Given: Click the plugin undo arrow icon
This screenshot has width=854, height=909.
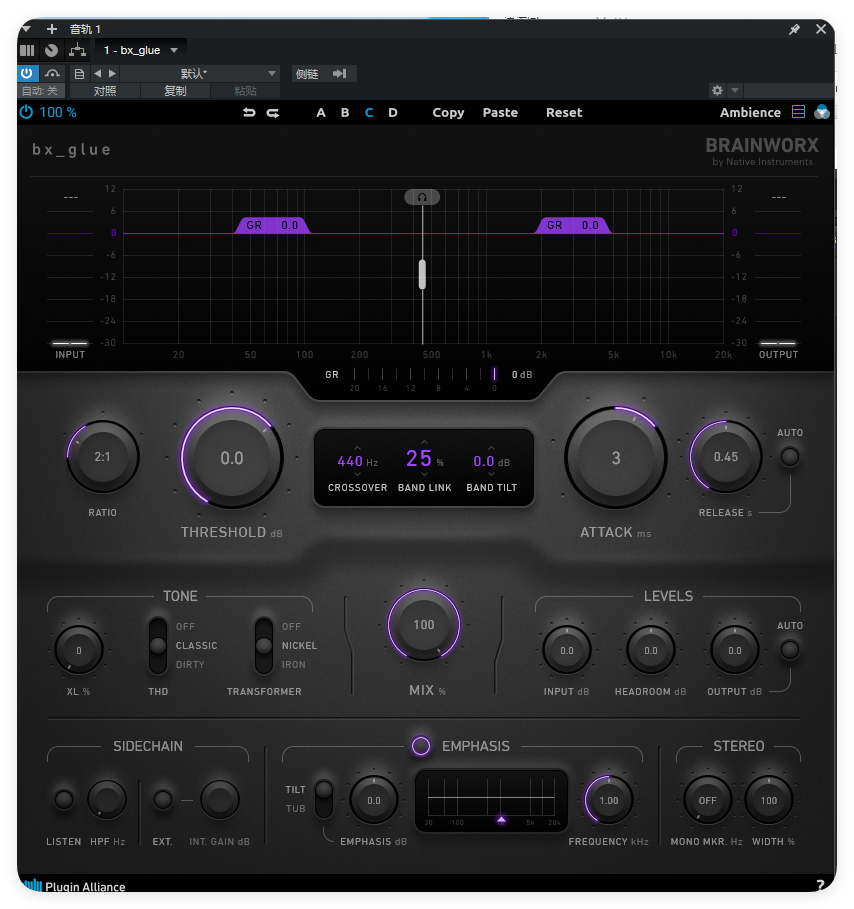Looking at the screenshot, I should click(x=249, y=112).
